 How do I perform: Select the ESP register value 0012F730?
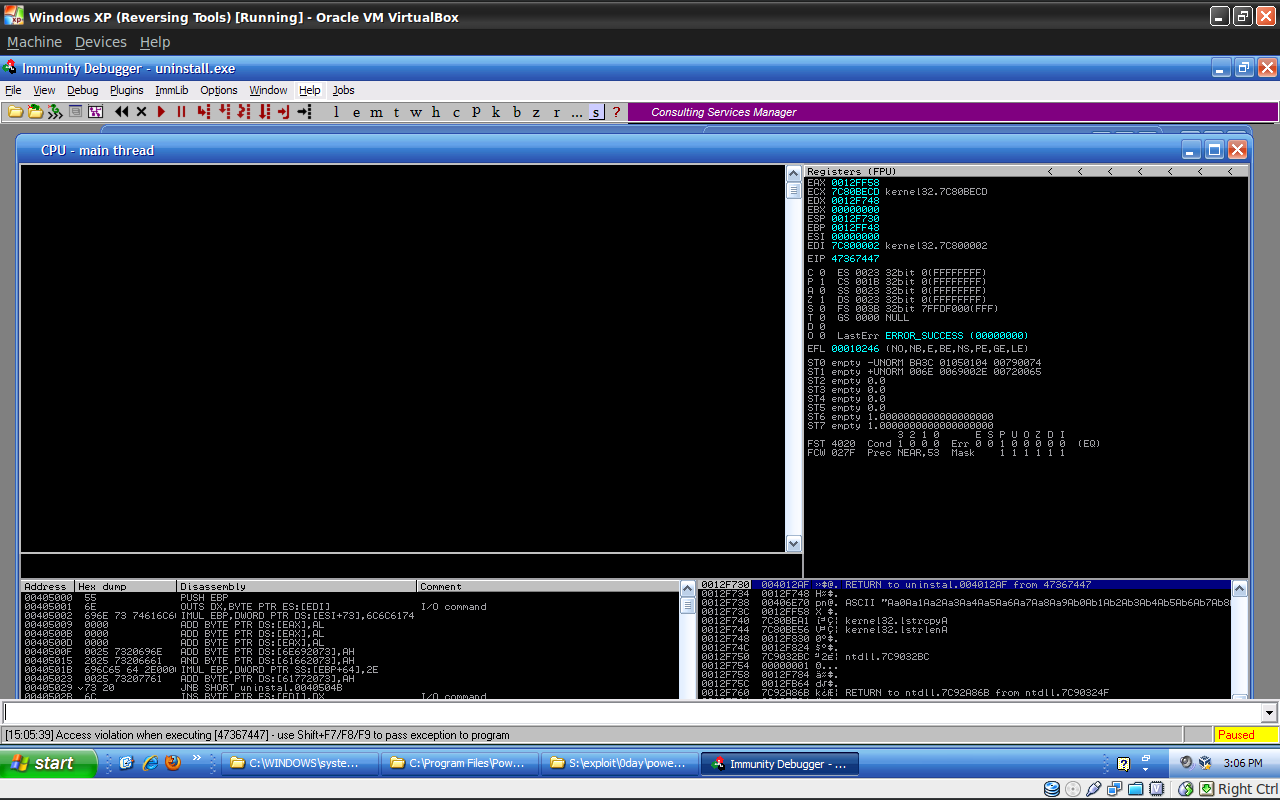pos(856,218)
